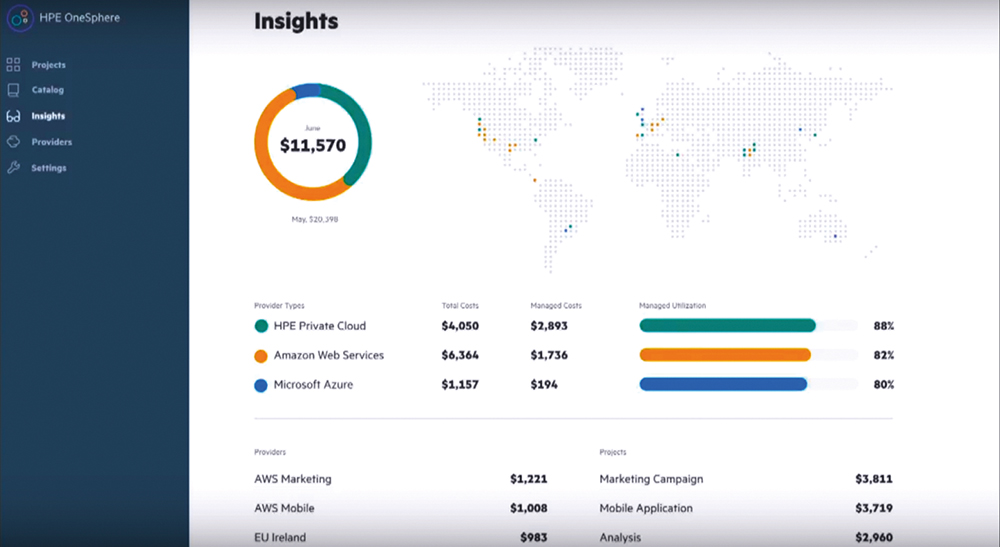
Task: Click the Managed Costs column header
Action: [x=556, y=306]
